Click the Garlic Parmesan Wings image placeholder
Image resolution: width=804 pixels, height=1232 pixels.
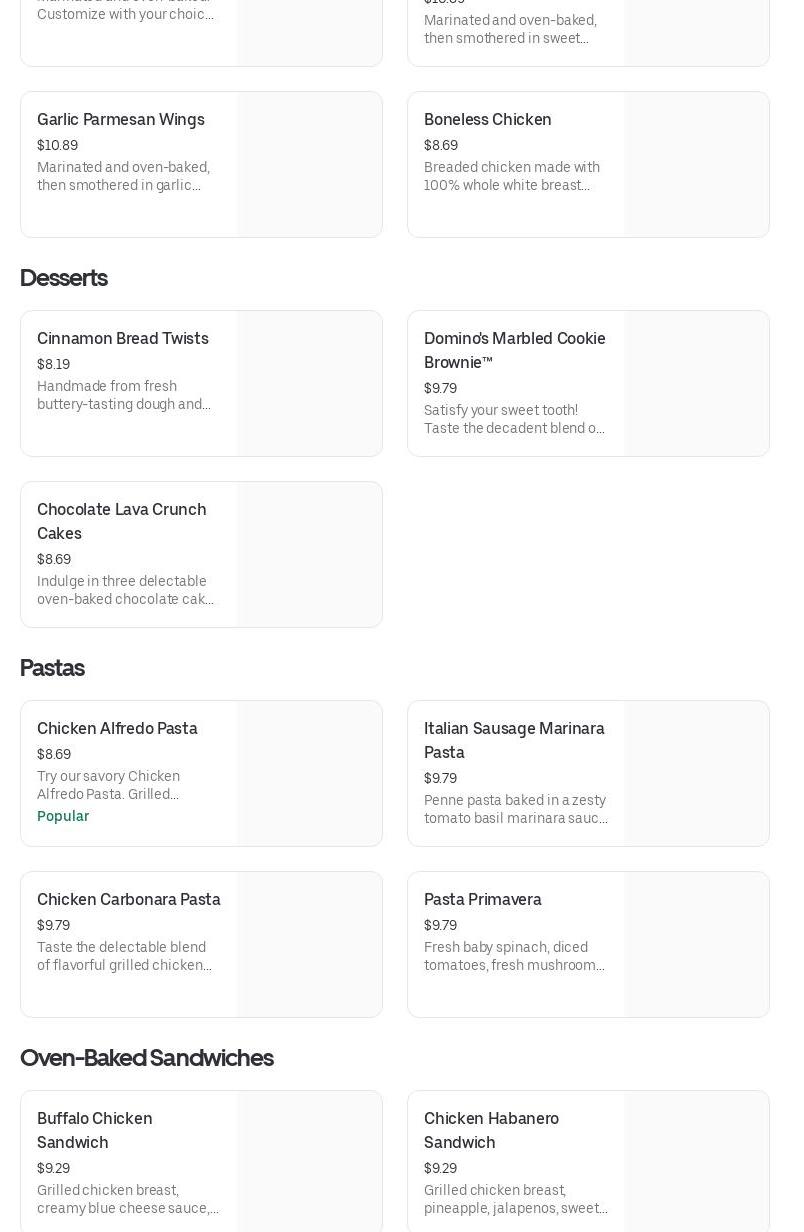coord(310,165)
